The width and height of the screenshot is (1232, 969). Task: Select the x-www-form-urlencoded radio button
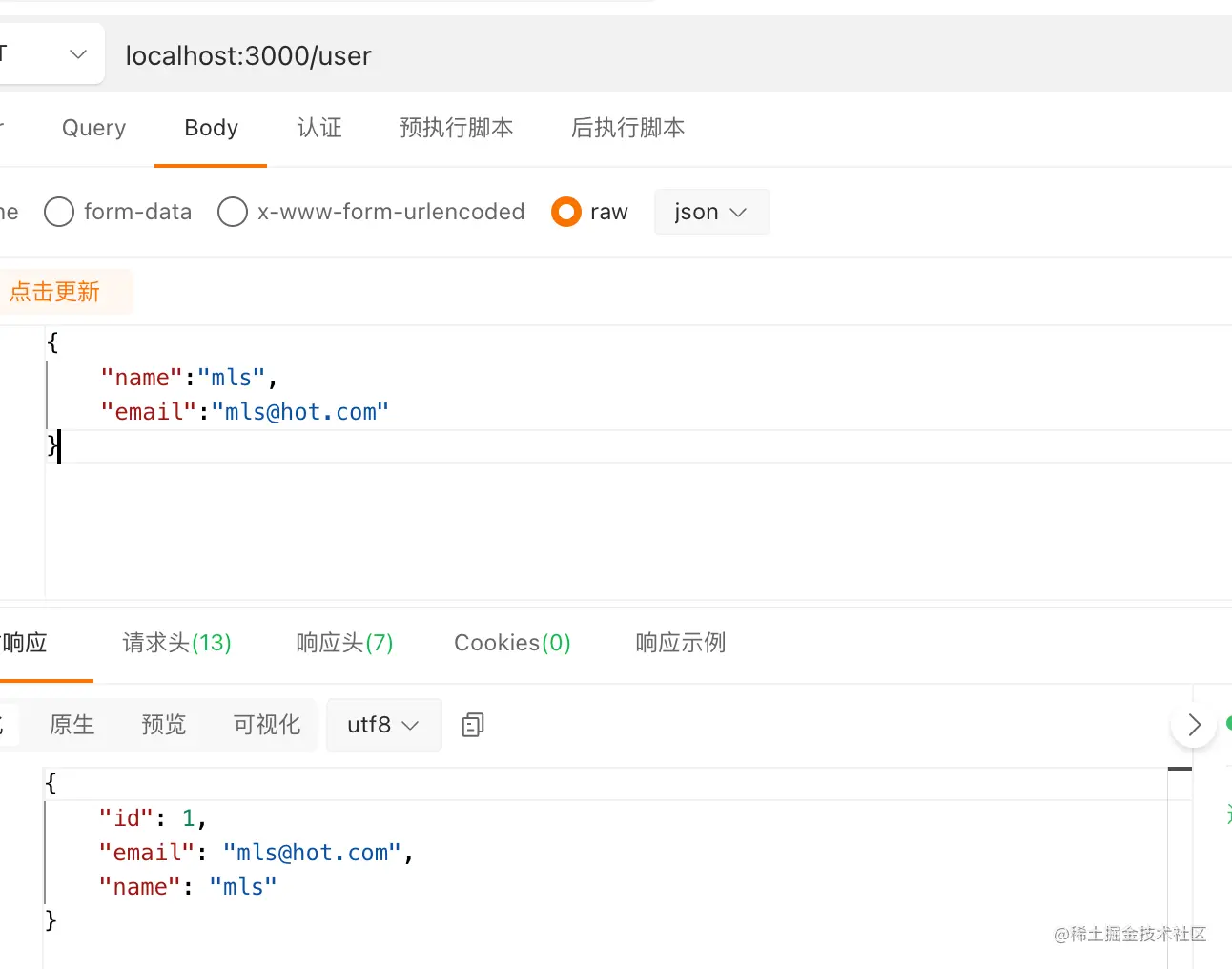pyautogui.click(x=233, y=212)
